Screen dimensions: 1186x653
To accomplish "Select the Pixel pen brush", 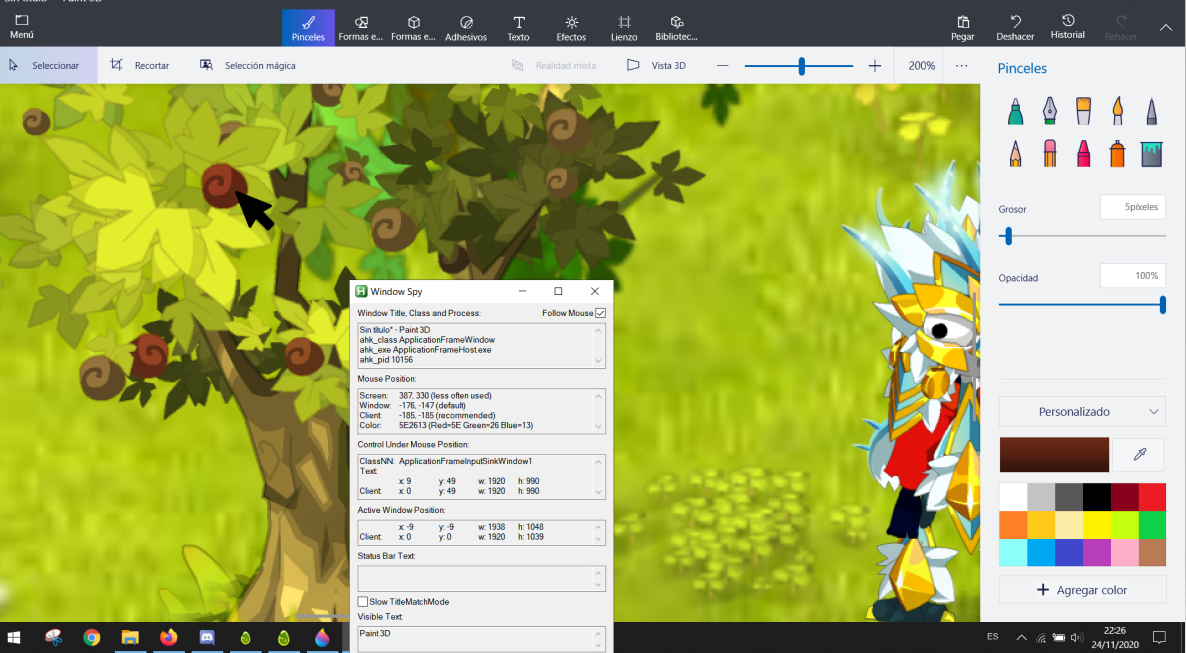I will pyautogui.click(x=1151, y=111).
